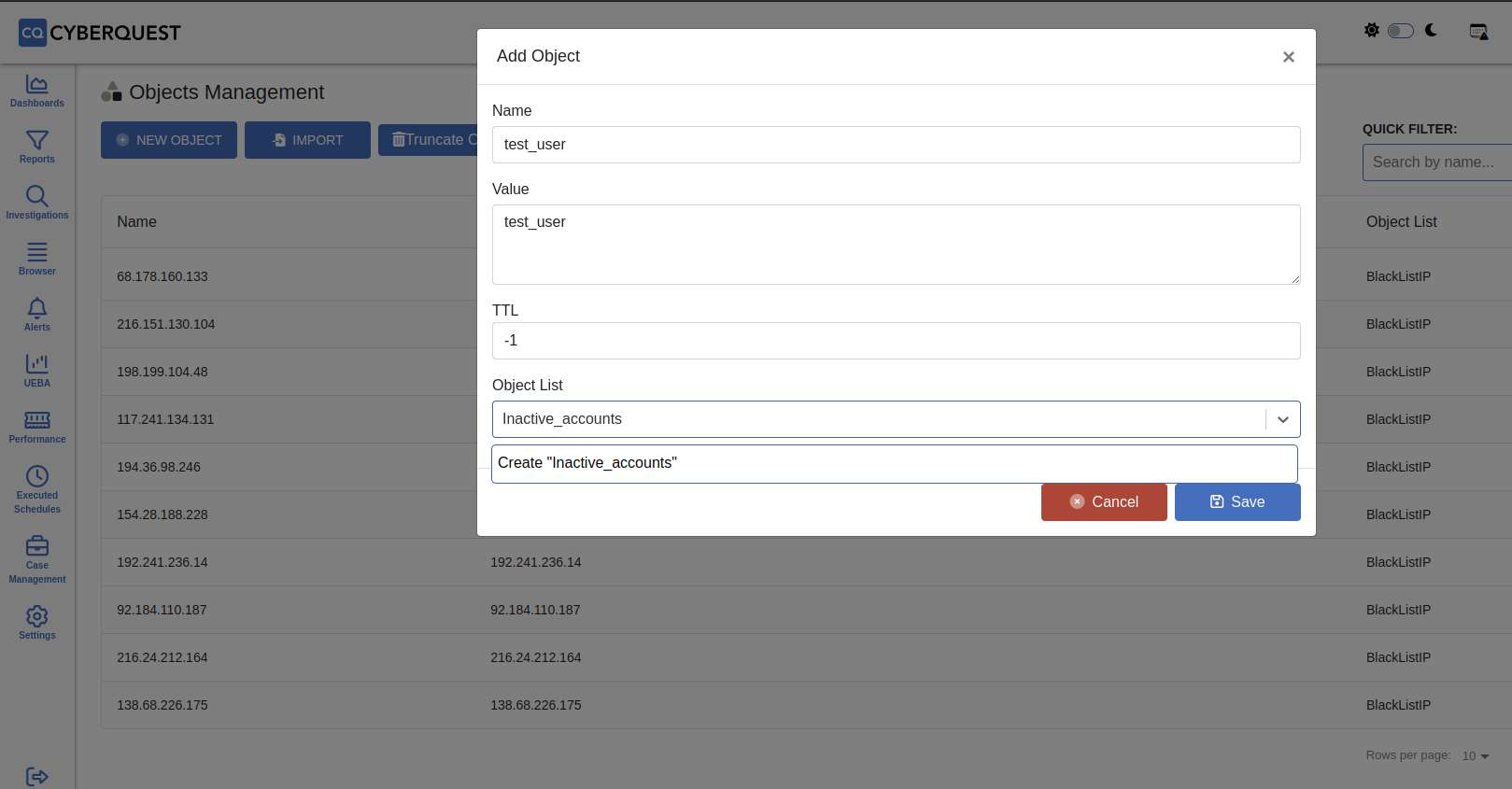Save the new object

[1237, 502]
